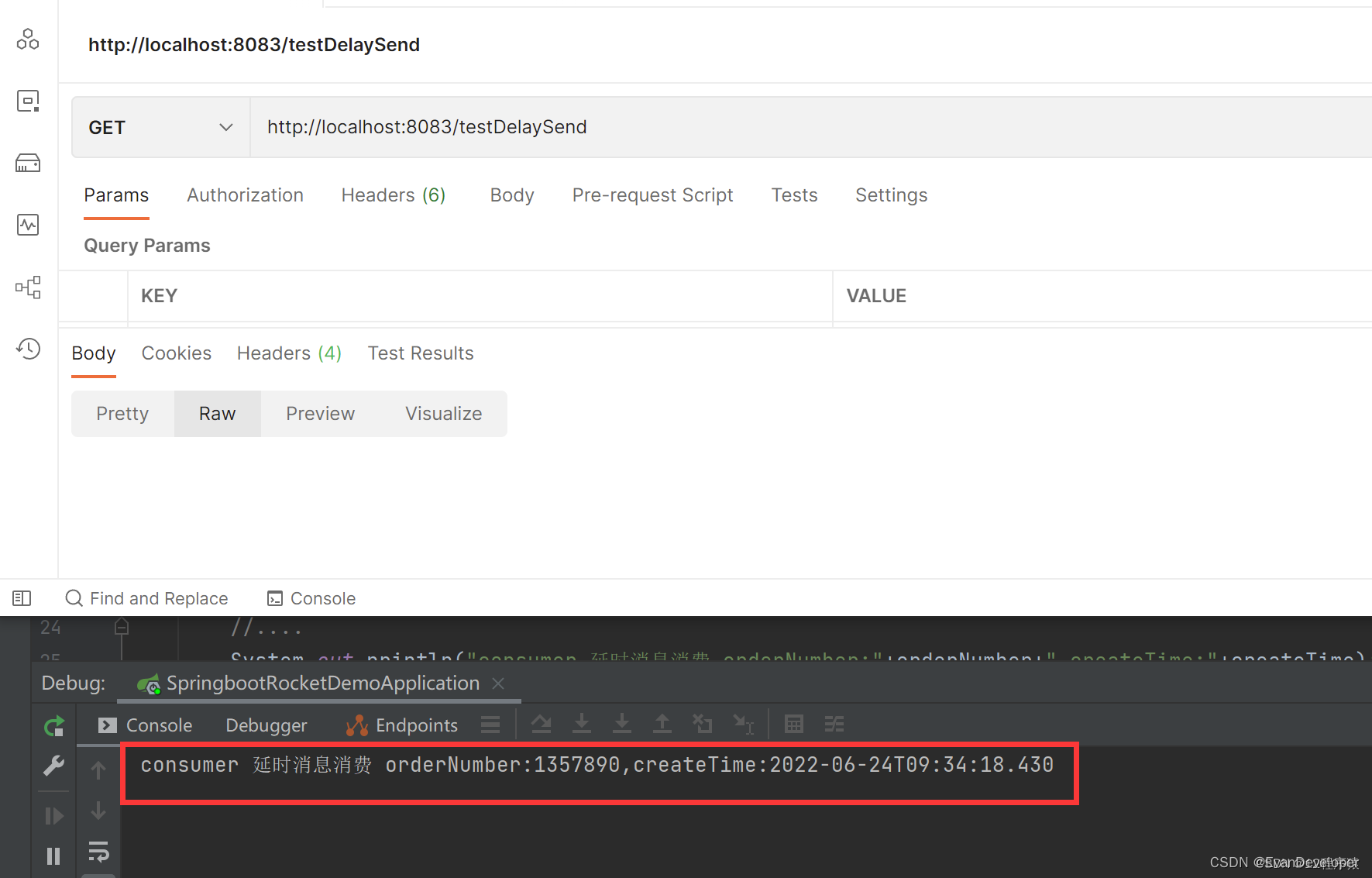Screen dimensions: 1372x878
Task: Open the Monitors sidebar icon
Action: (x=28, y=225)
